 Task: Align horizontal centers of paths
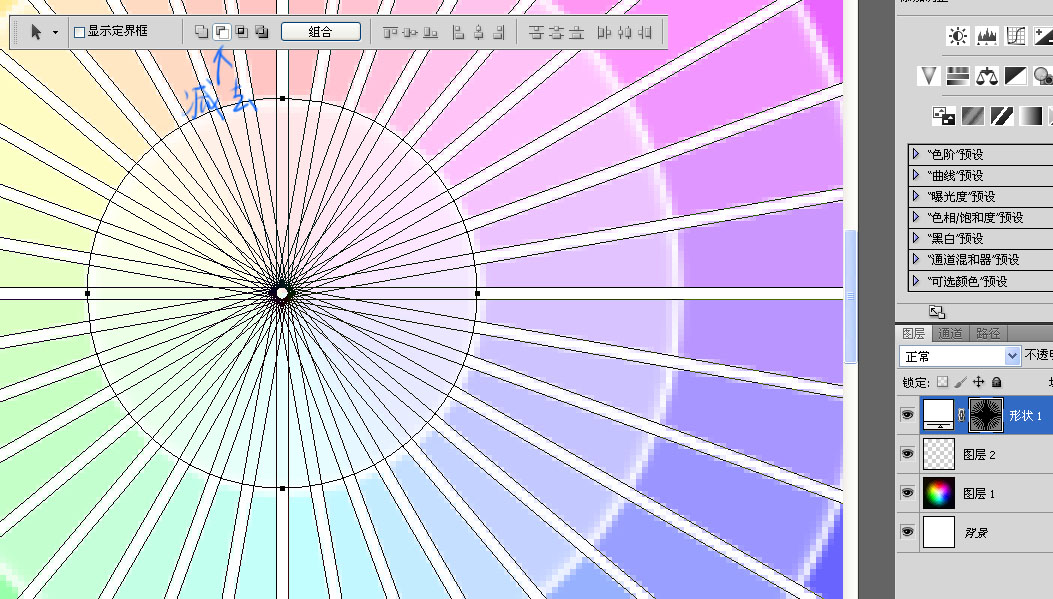pos(478,32)
